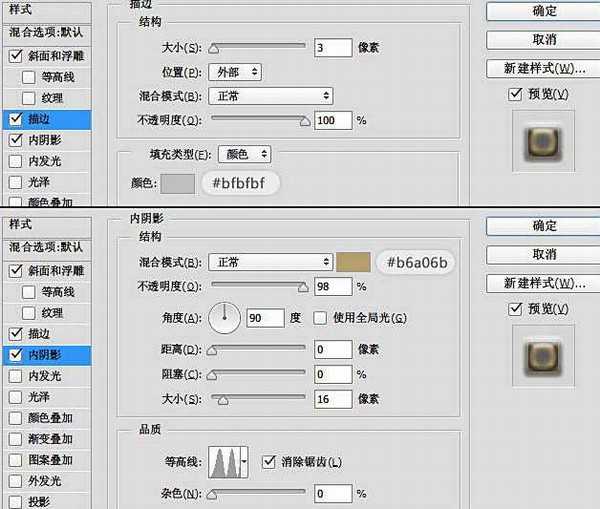Image resolution: width=600 pixels, height=509 pixels.
Task: Click the tan #b6a06b inner shadow color swatch
Action: [354, 262]
